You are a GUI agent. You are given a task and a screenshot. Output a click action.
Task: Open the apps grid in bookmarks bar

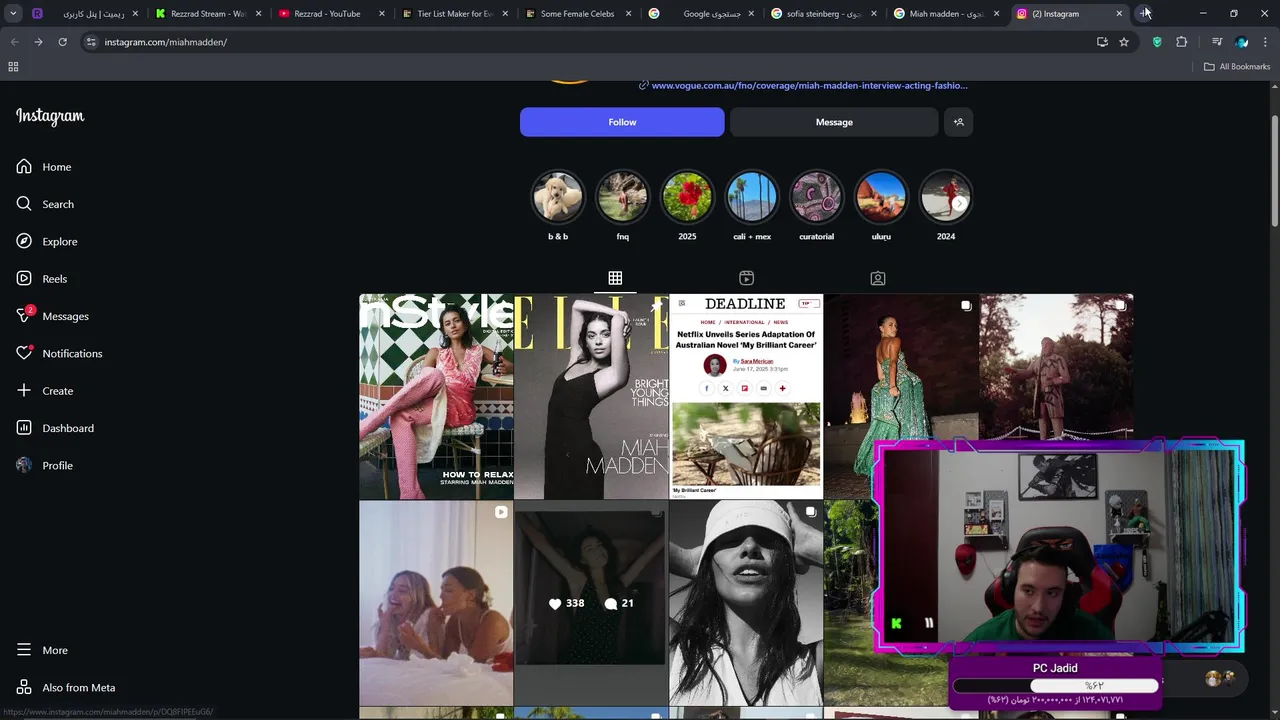click(x=13, y=67)
